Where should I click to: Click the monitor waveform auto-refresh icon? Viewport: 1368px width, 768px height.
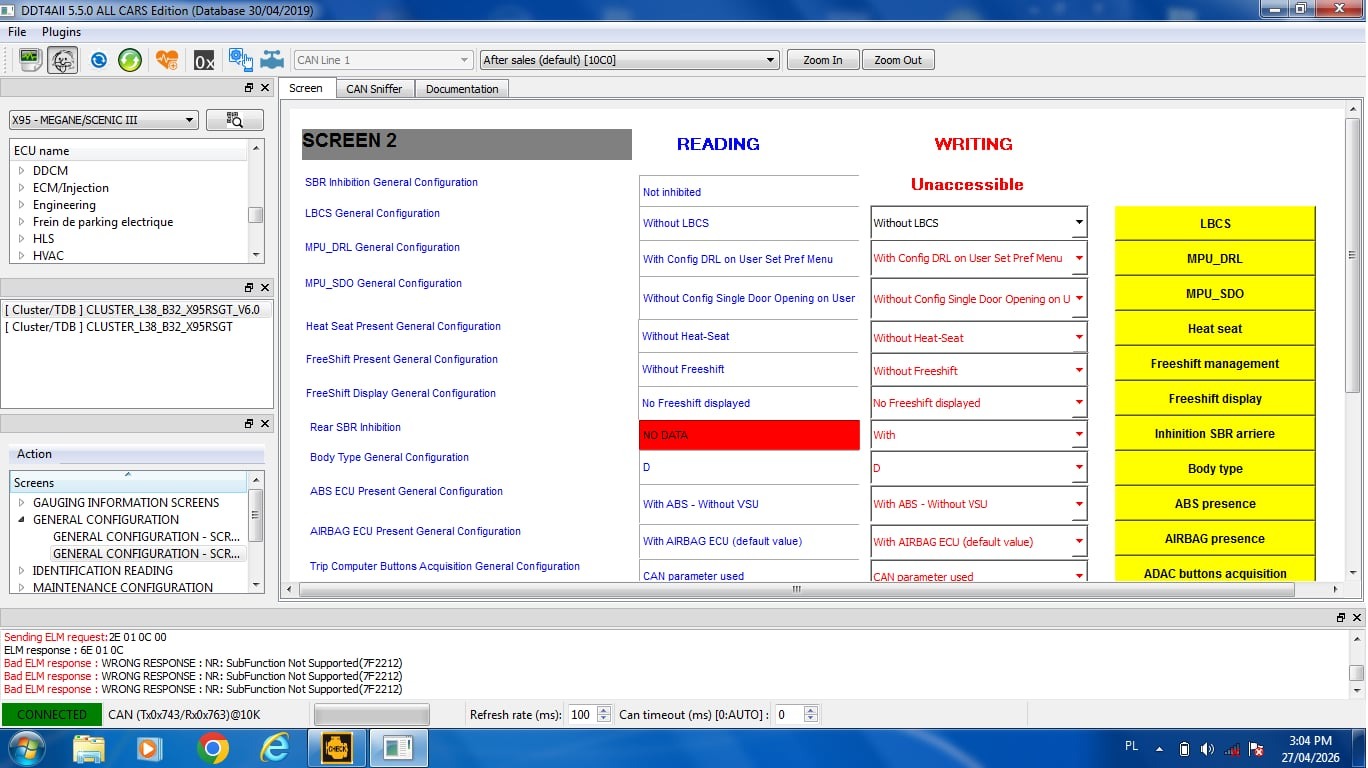pyautogui.click(x=30, y=60)
